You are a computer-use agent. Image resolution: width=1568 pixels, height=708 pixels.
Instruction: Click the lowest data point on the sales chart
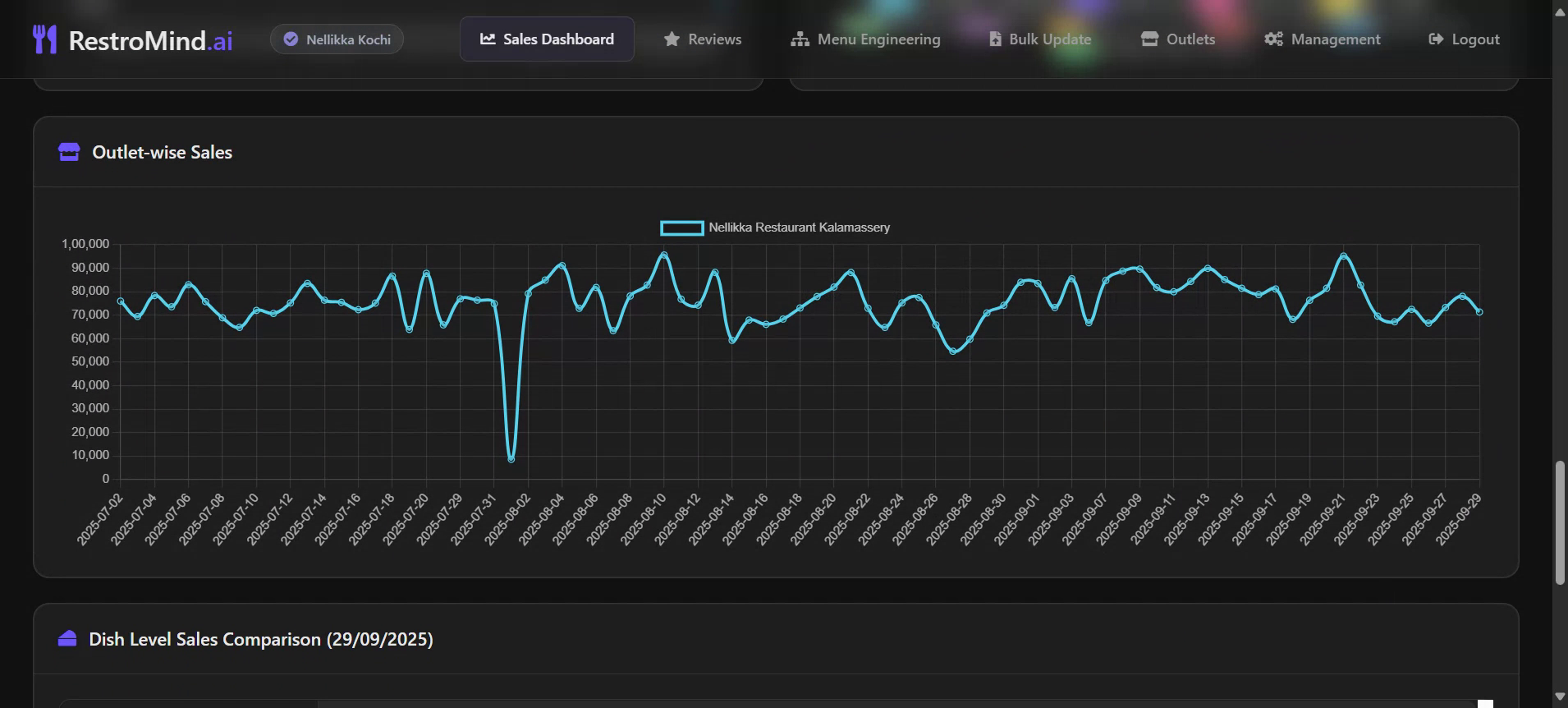(511, 459)
